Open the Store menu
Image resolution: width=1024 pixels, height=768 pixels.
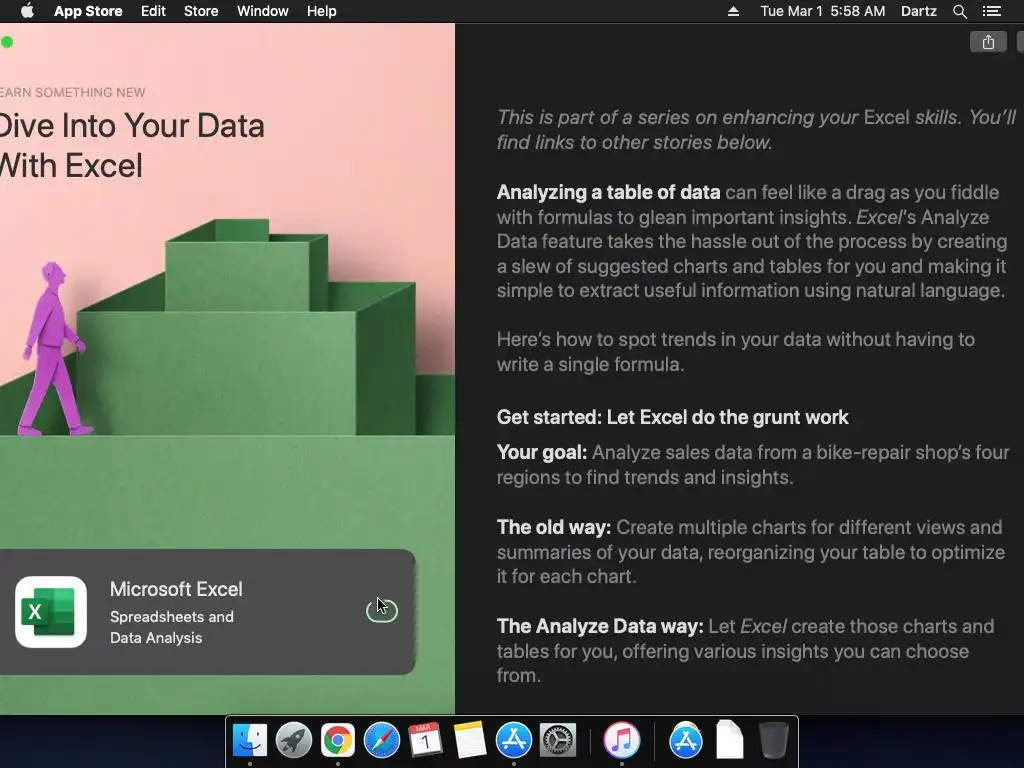[201, 11]
